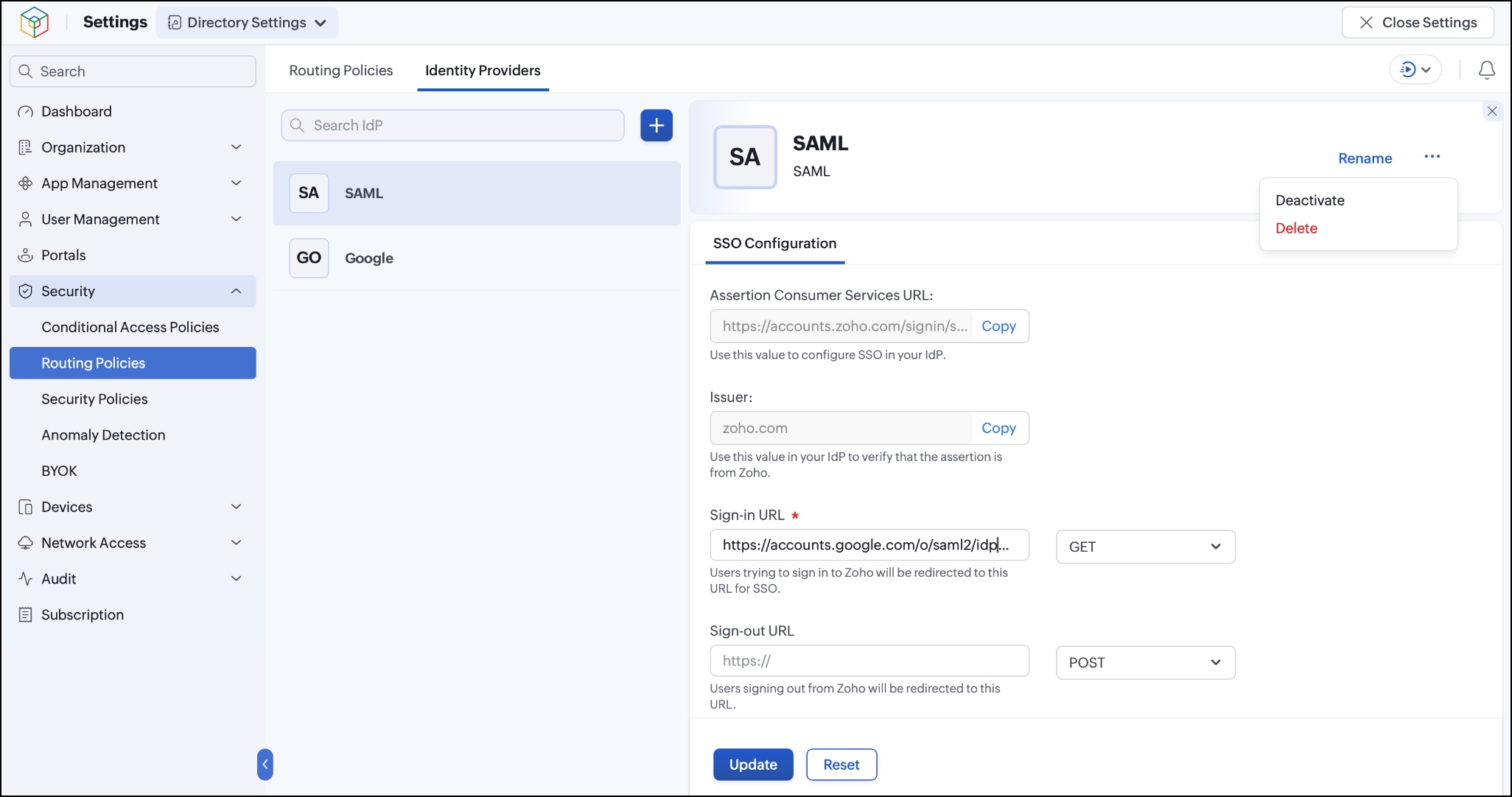
Task: Expand the Devices section chevron
Action: point(237,508)
